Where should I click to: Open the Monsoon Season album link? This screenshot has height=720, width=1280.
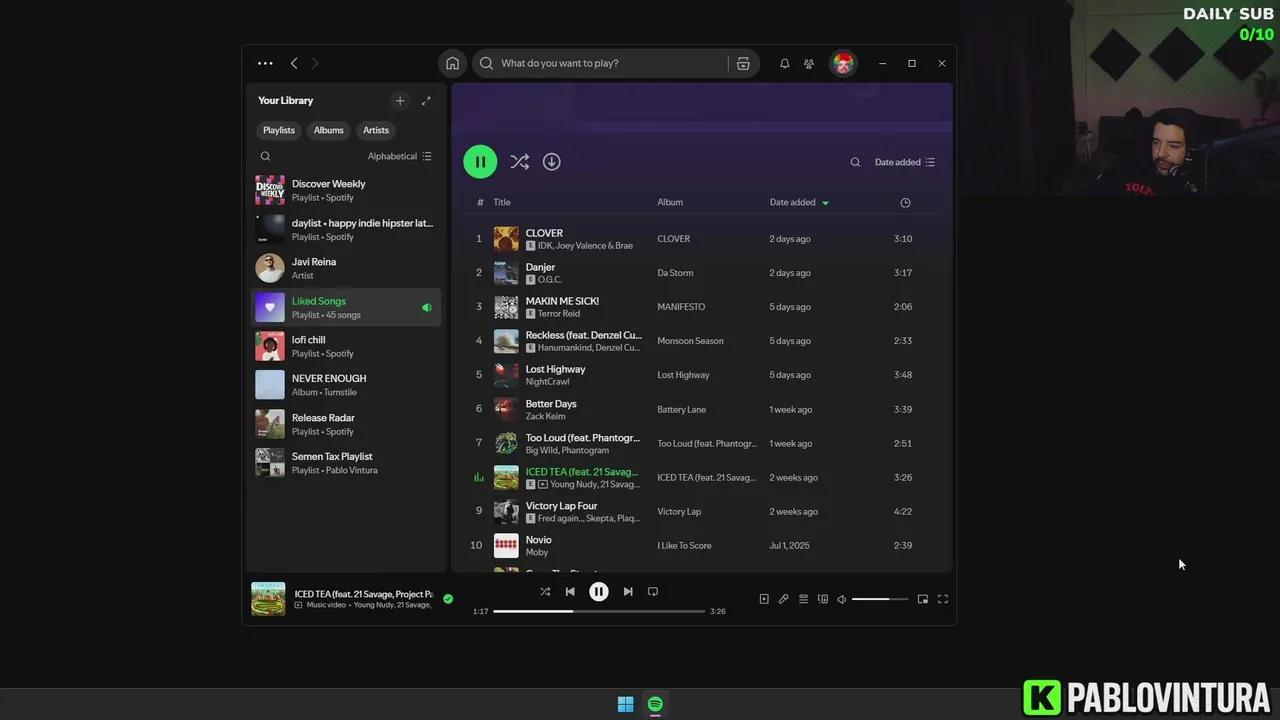(x=690, y=341)
